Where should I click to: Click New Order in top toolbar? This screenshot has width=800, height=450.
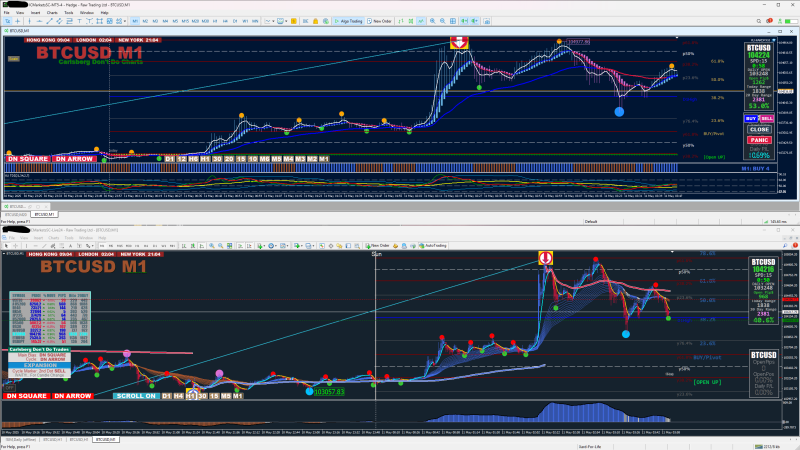coord(379,21)
